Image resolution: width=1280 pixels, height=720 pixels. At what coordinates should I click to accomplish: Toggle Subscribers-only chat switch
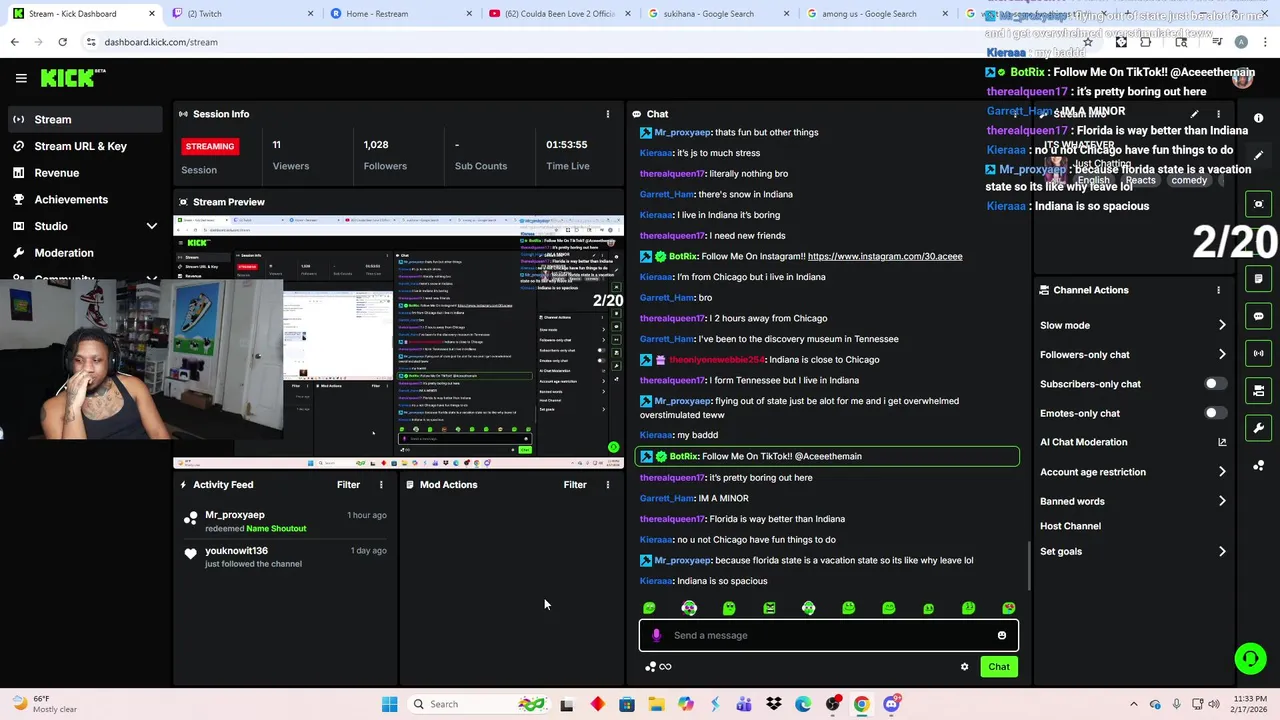(x=1214, y=384)
